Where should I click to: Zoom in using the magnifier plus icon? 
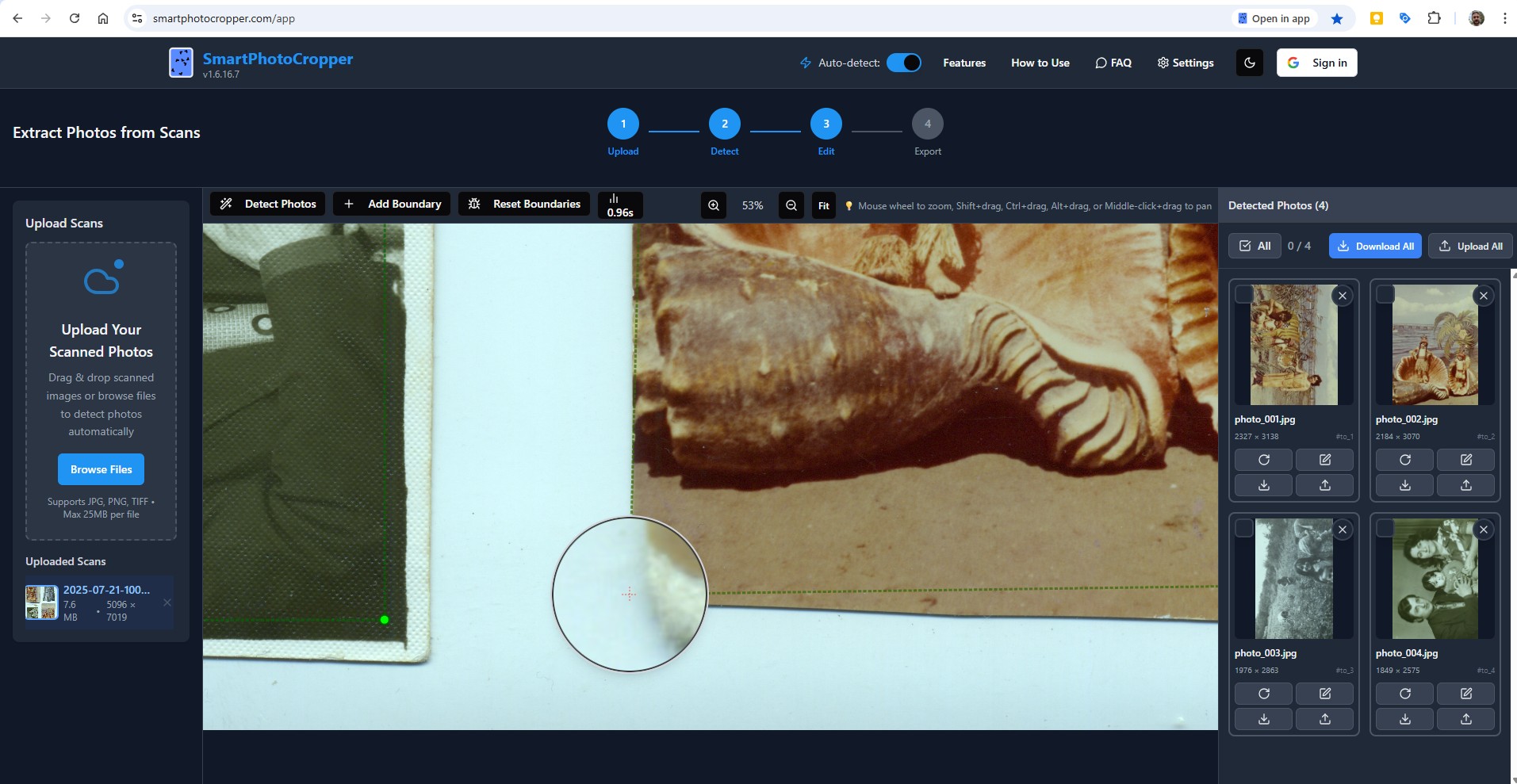pos(712,205)
